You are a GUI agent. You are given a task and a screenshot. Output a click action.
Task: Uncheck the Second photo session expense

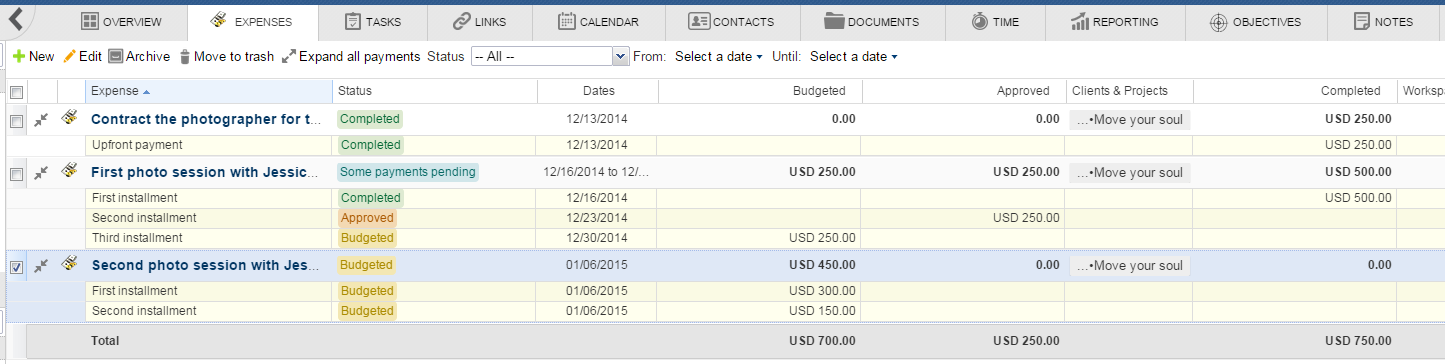16,267
